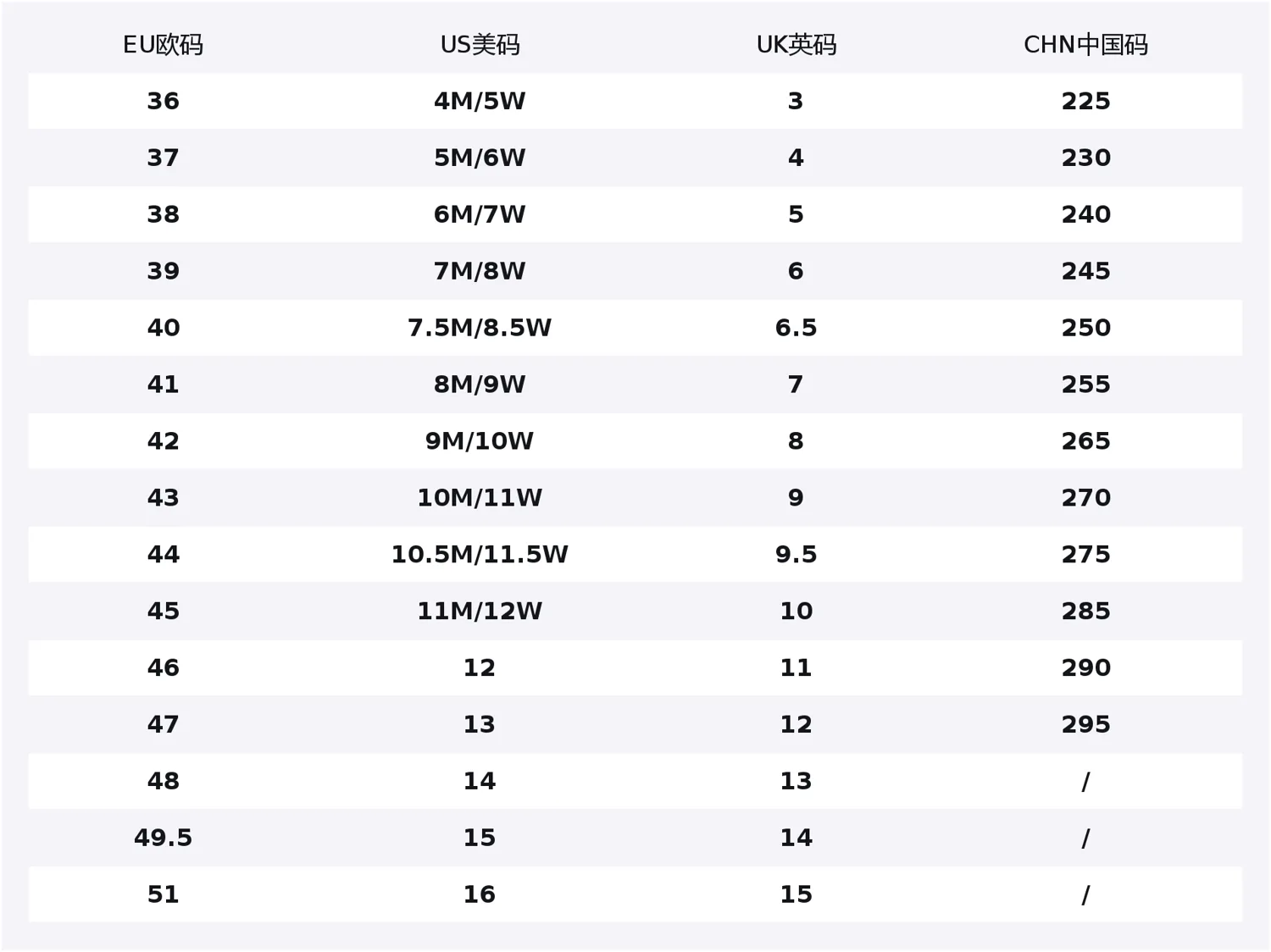The height and width of the screenshot is (952, 1271).
Task: Click the US美码 column header
Action: tap(480, 45)
